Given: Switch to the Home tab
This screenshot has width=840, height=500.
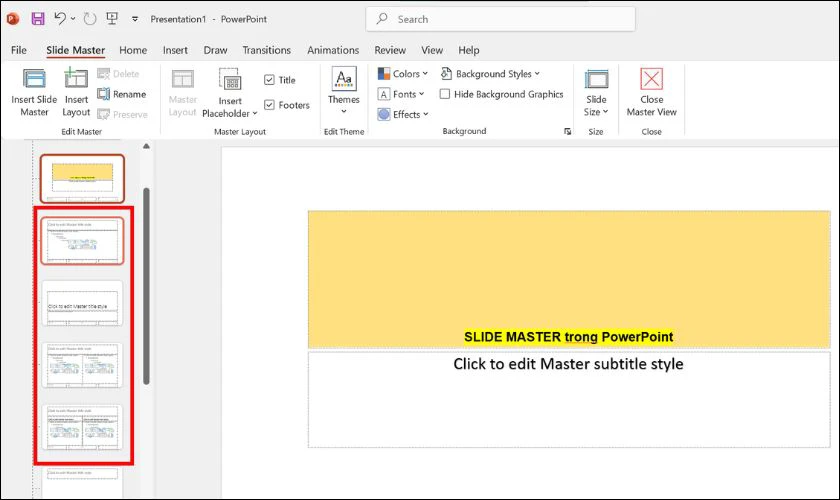Looking at the screenshot, I should pos(133,50).
